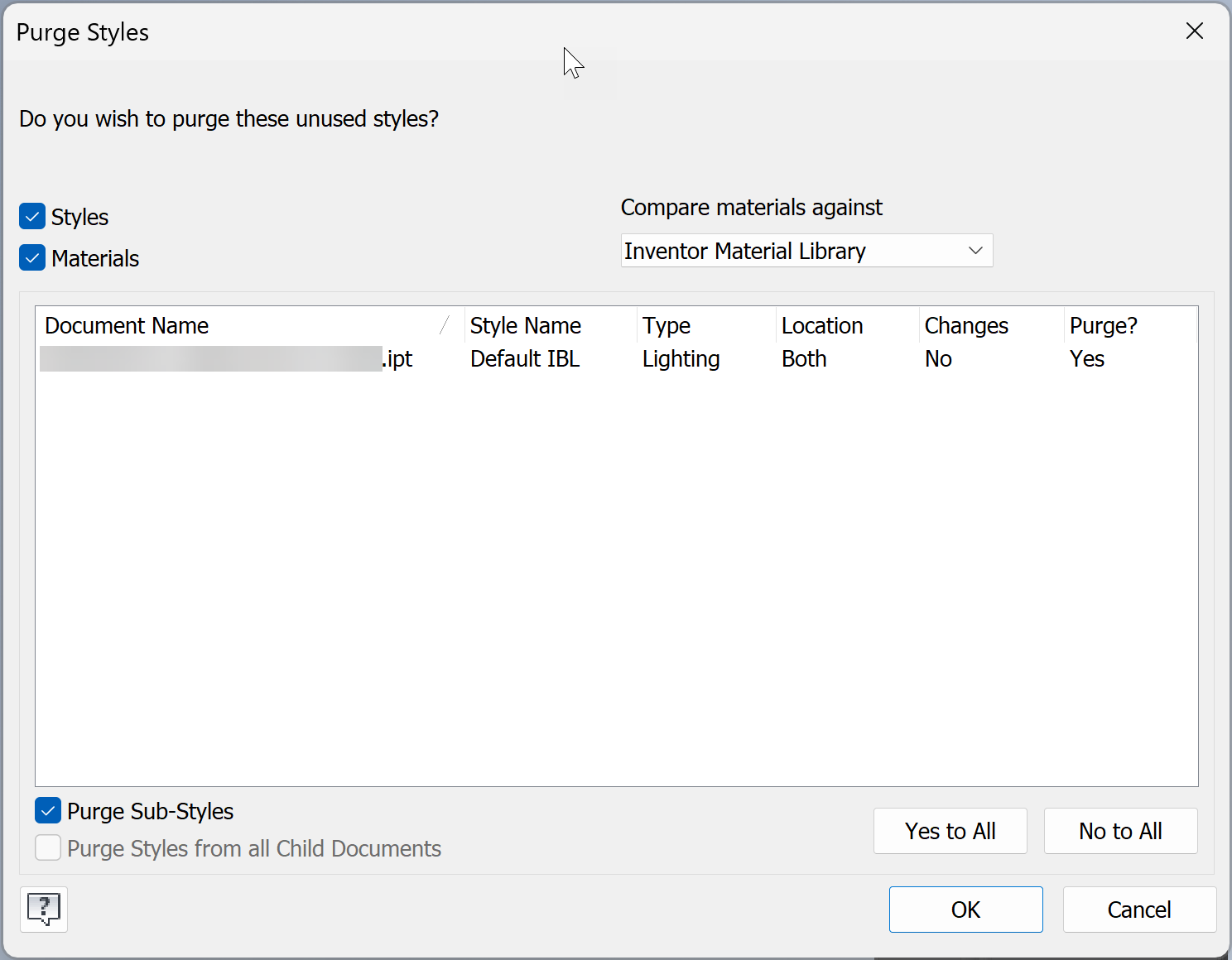Sort by Document Name column header
1232x960 pixels.
click(x=127, y=326)
